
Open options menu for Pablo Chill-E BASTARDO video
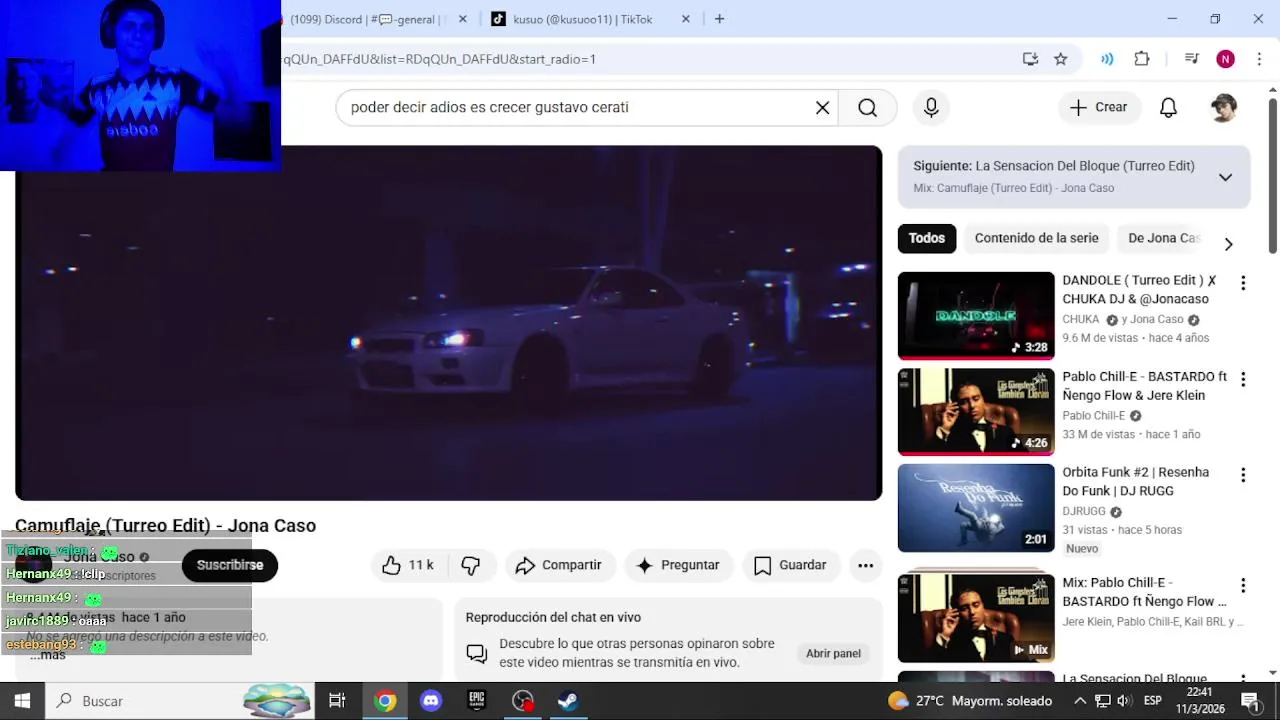point(1243,379)
